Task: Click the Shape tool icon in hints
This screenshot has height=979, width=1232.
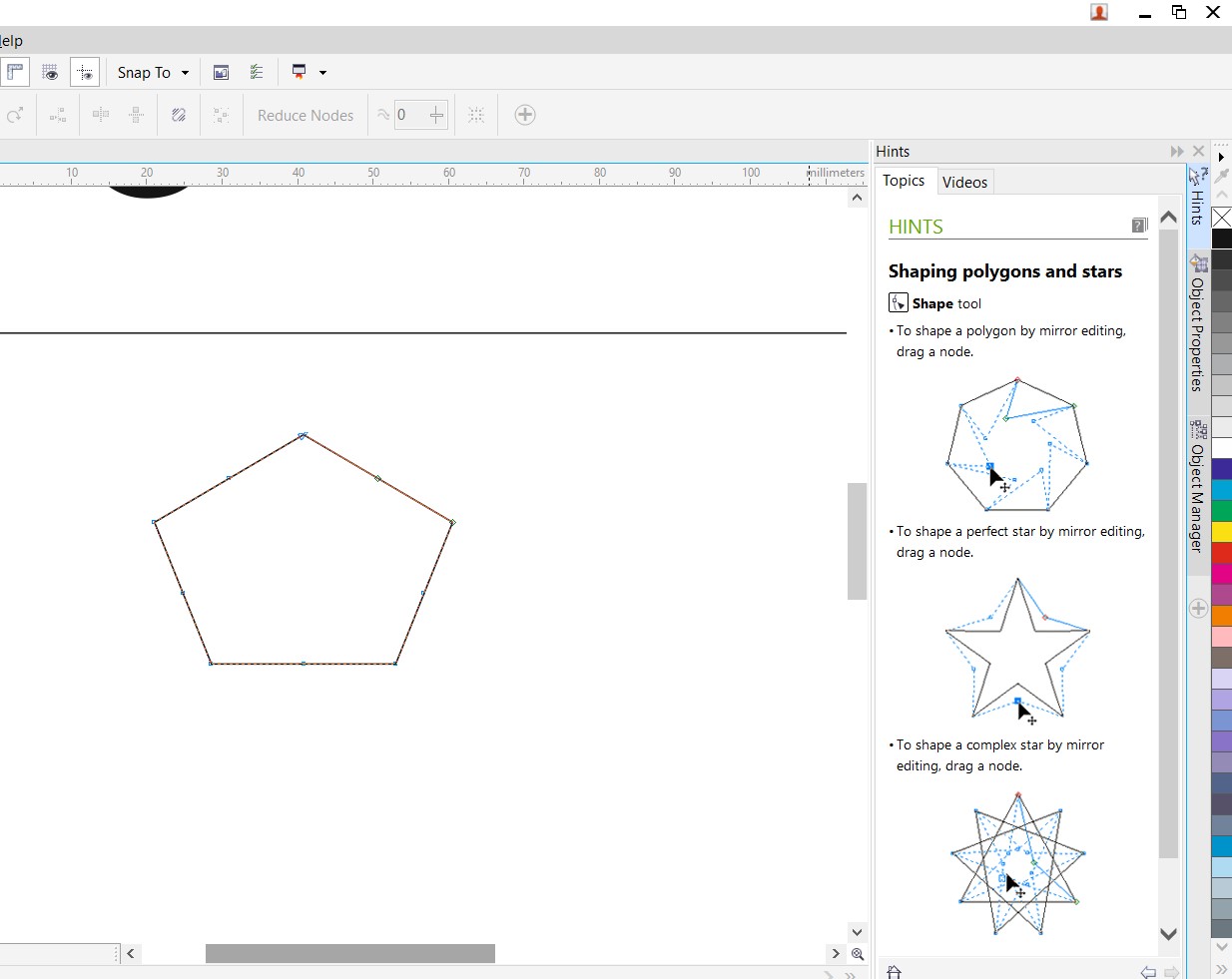Action: (x=899, y=302)
